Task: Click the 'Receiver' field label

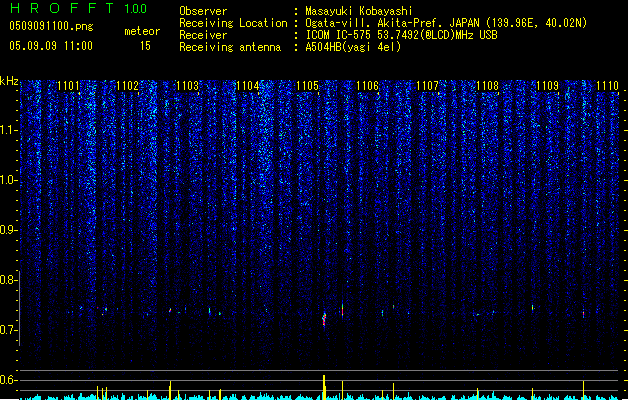Action: pyautogui.click(x=203, y=35)
